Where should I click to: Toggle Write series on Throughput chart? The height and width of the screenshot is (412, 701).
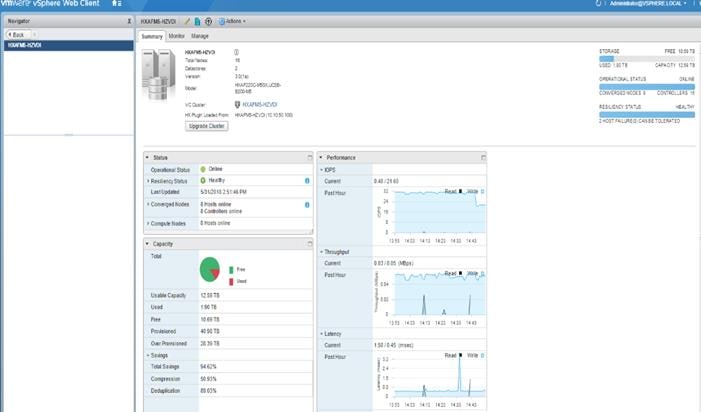pos(475,273)
